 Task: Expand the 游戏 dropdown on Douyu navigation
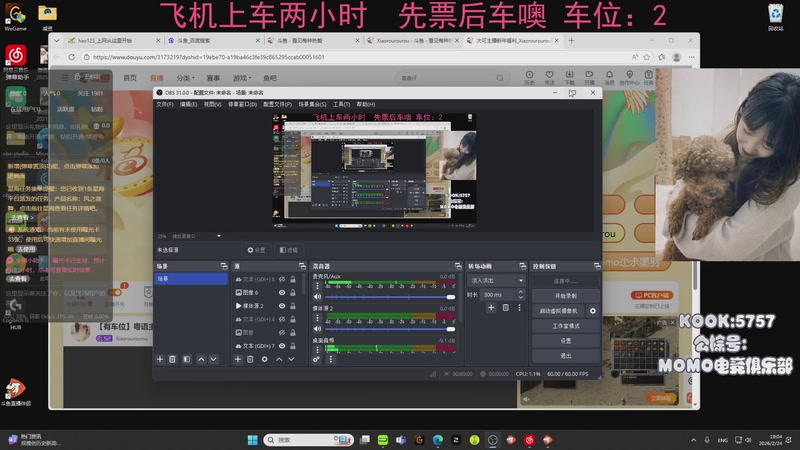coord(242,78)
